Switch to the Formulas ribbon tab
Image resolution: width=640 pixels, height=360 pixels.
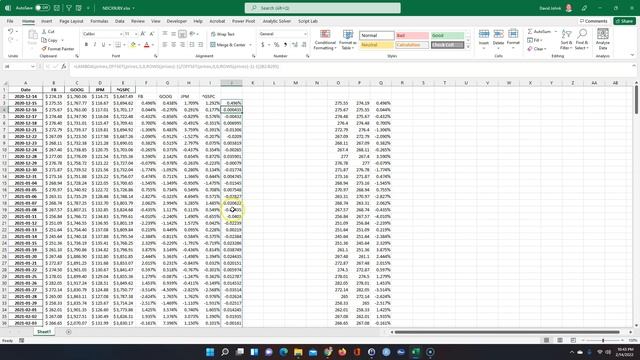[x=99, y=21]
